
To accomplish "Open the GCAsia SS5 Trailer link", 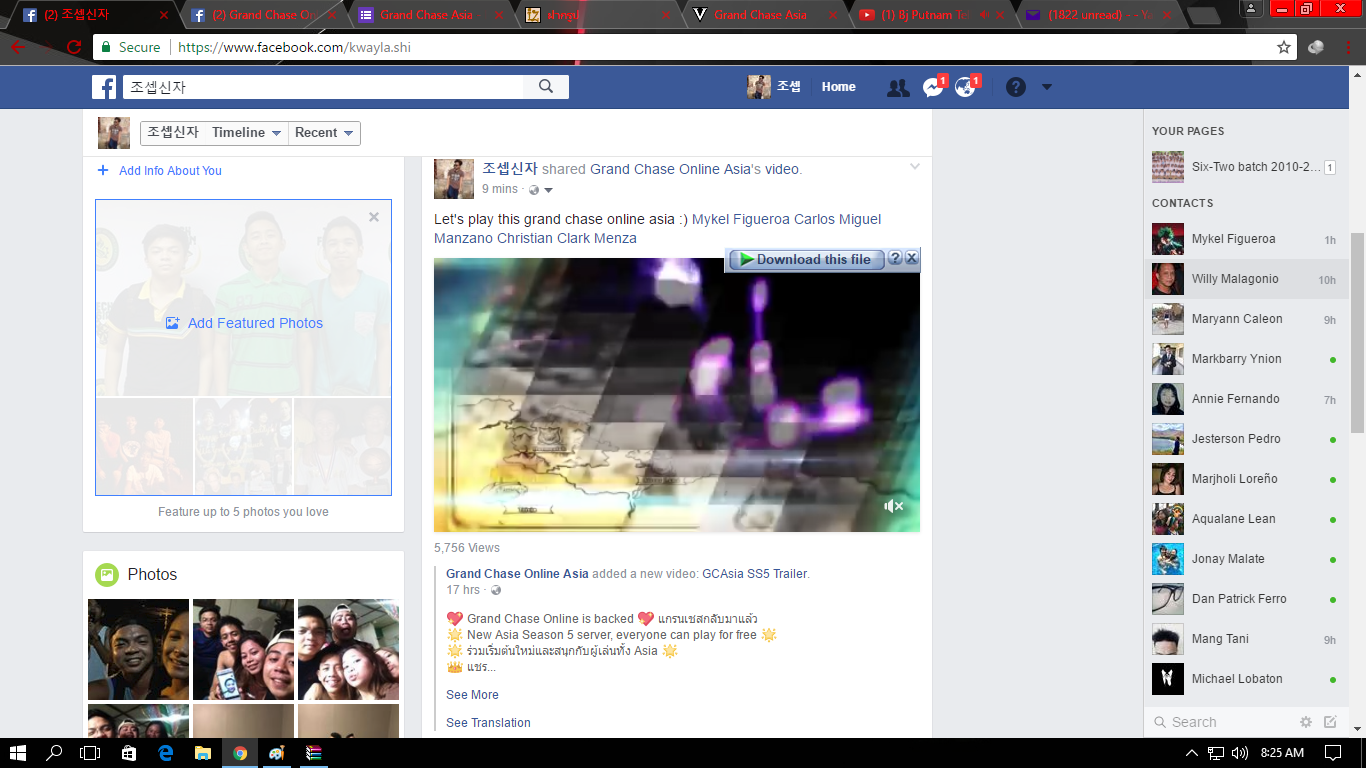I will click(x=754, y=574).
